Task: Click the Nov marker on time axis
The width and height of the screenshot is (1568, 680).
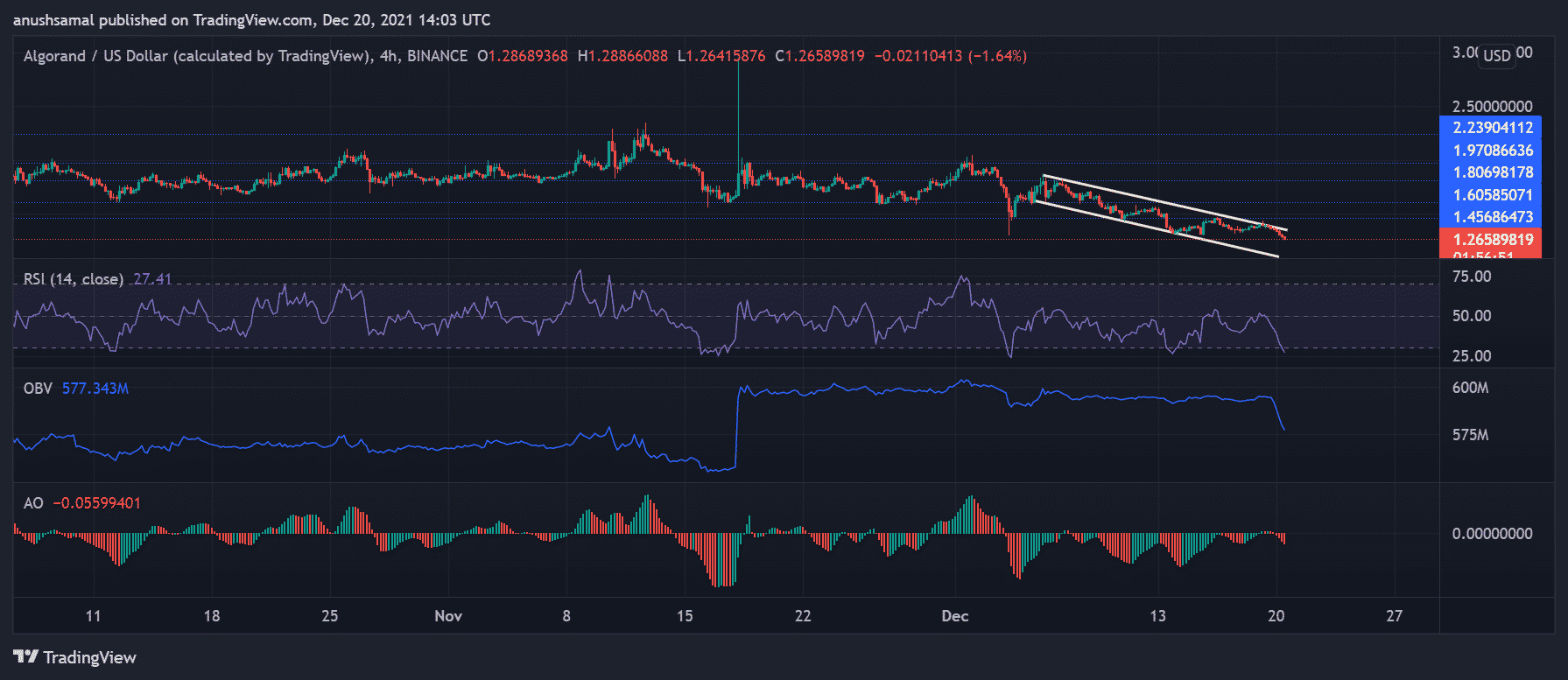Action: (448, 616)
